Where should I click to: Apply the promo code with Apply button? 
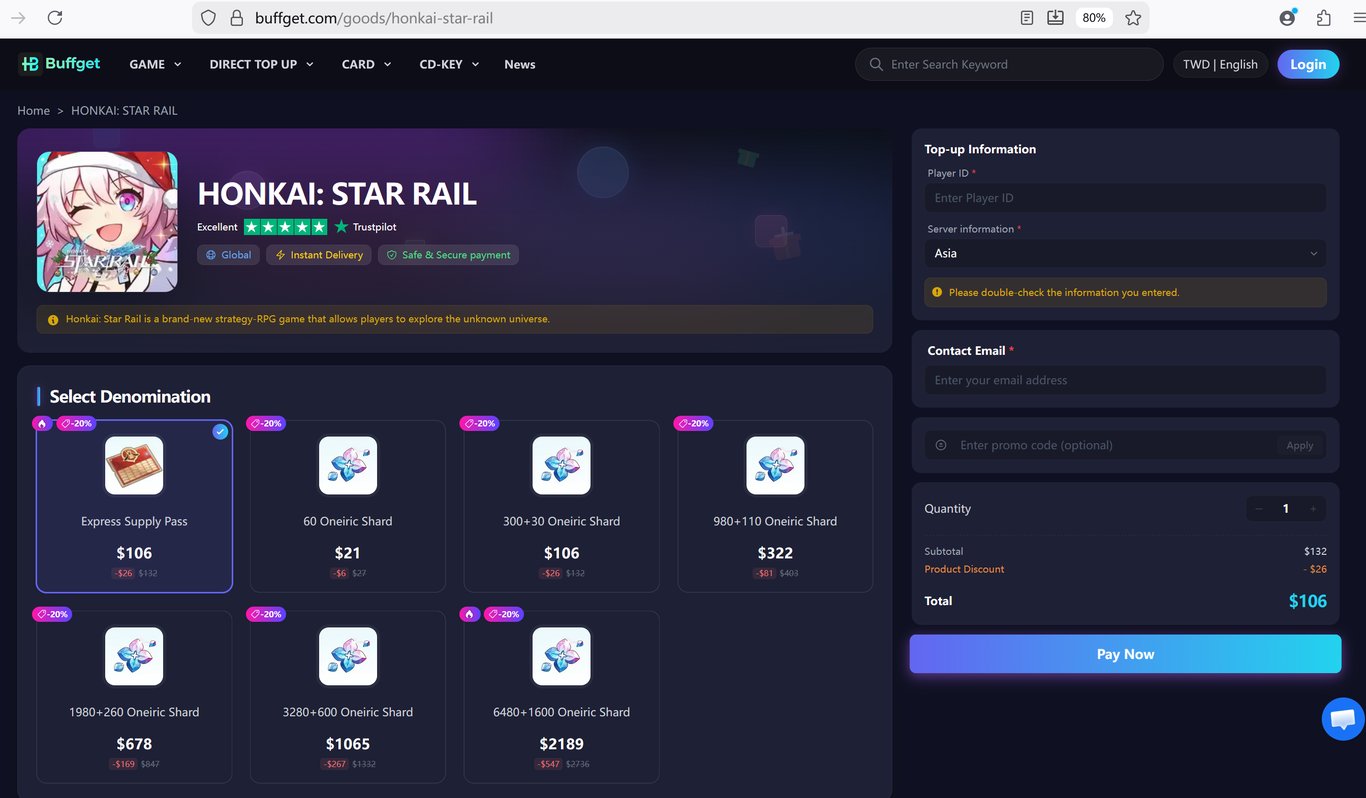1300,446
